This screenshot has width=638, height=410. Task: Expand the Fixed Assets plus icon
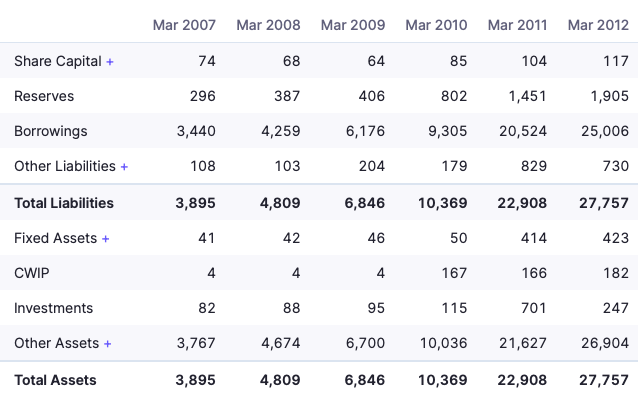pos(106,239)
